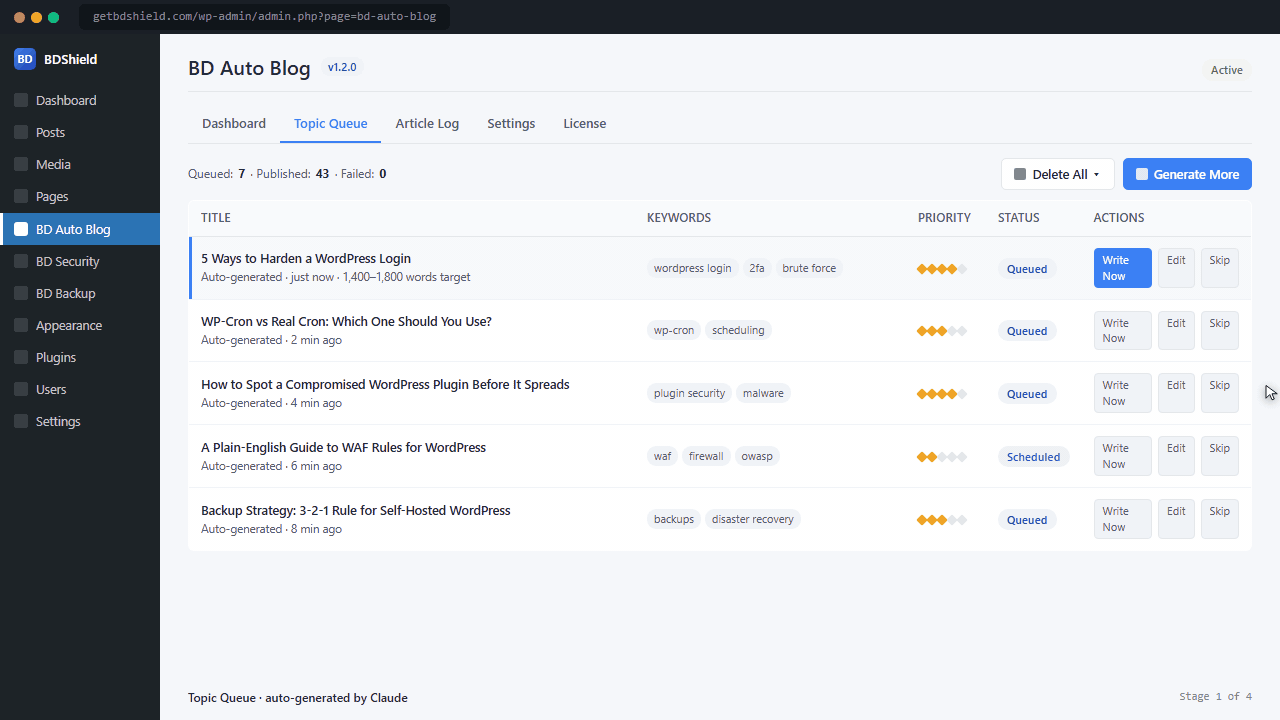The width and height of the screenshot is (1280, 720).
Task: Open the License tab
Action: click(x=585, y=124)
